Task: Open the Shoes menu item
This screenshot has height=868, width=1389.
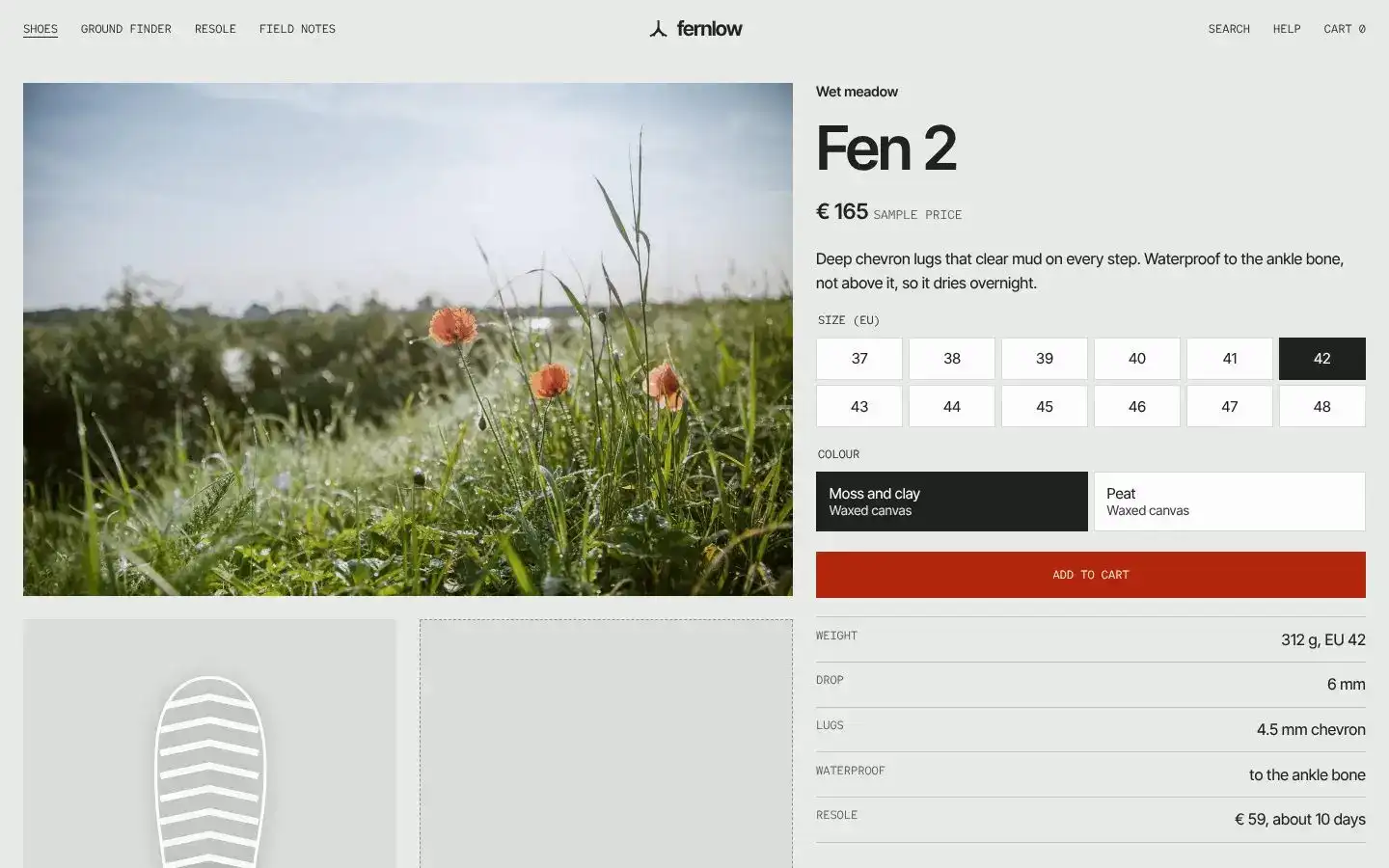Action: tap(41, 29)
